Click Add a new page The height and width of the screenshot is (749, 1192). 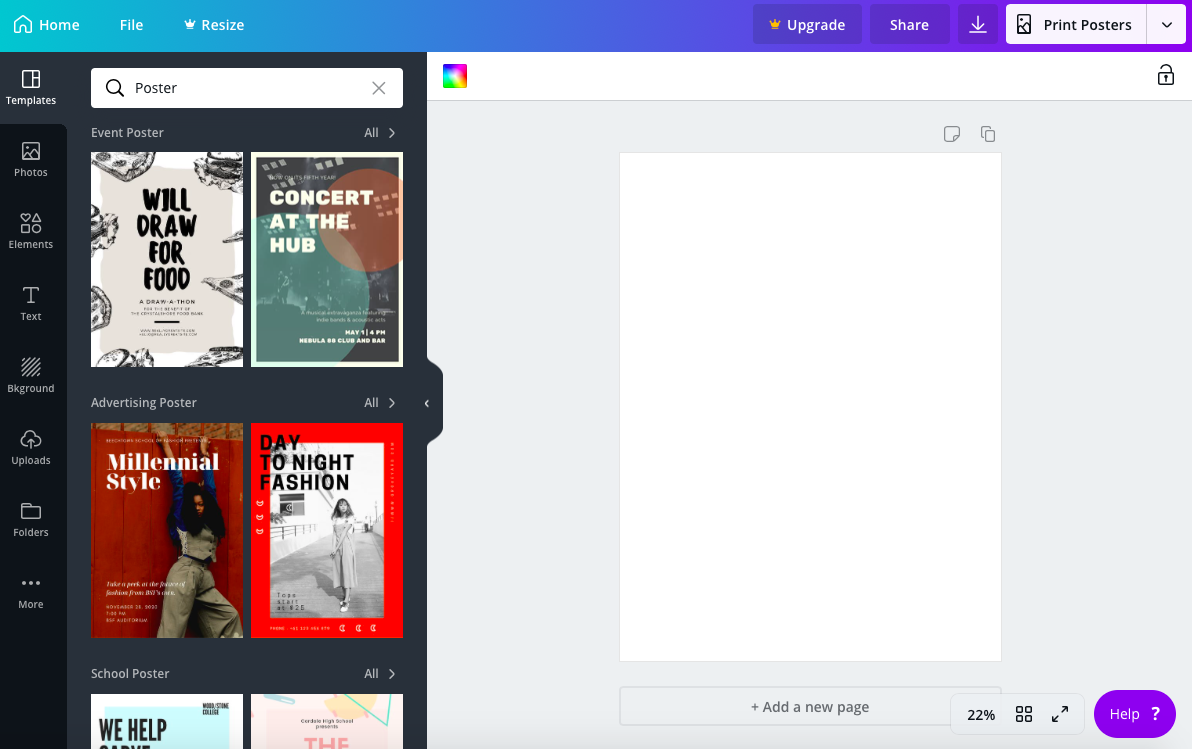pos(810,706)
